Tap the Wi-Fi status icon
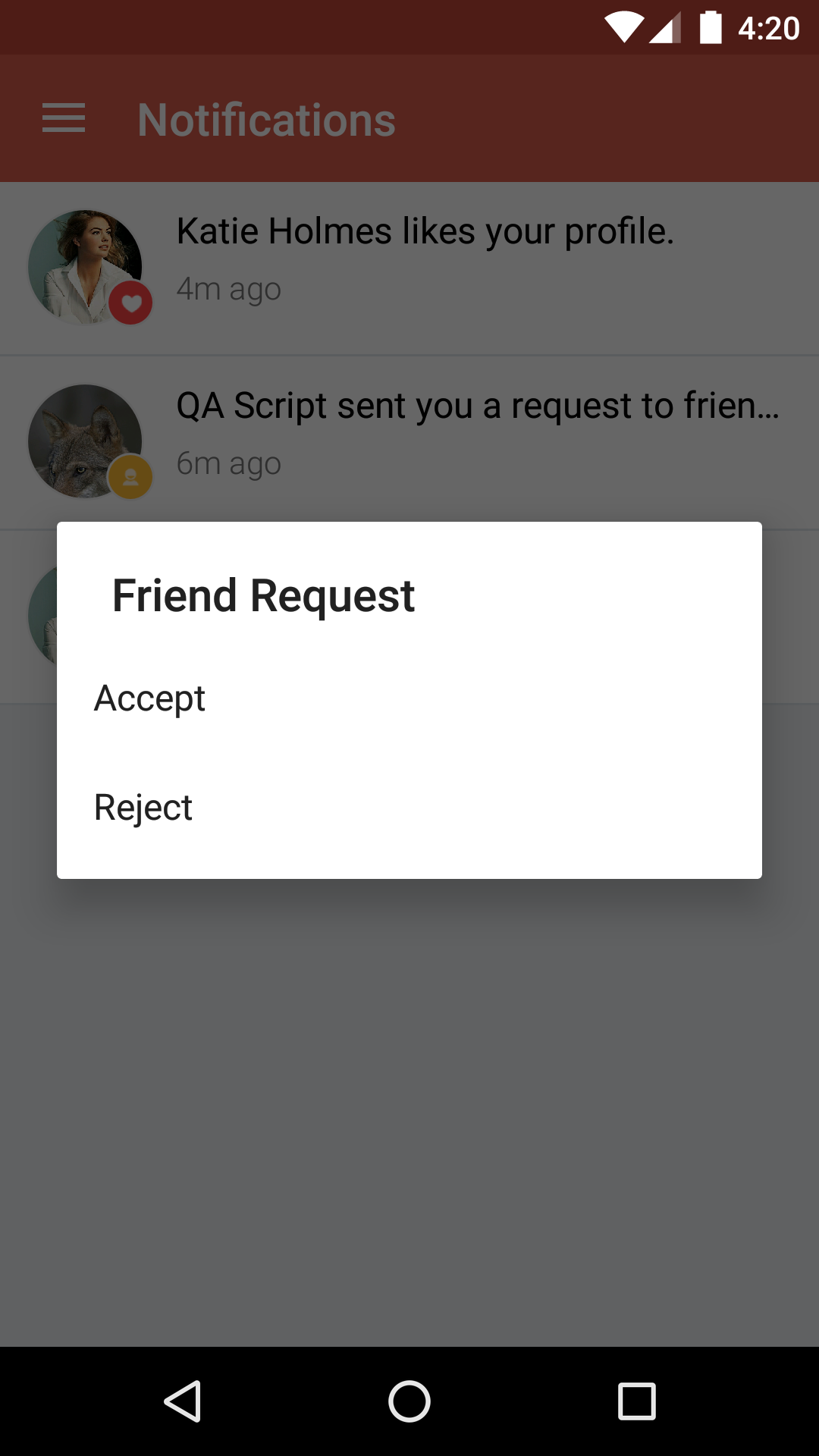This screenshot has height=1456, width=819. 623,28
